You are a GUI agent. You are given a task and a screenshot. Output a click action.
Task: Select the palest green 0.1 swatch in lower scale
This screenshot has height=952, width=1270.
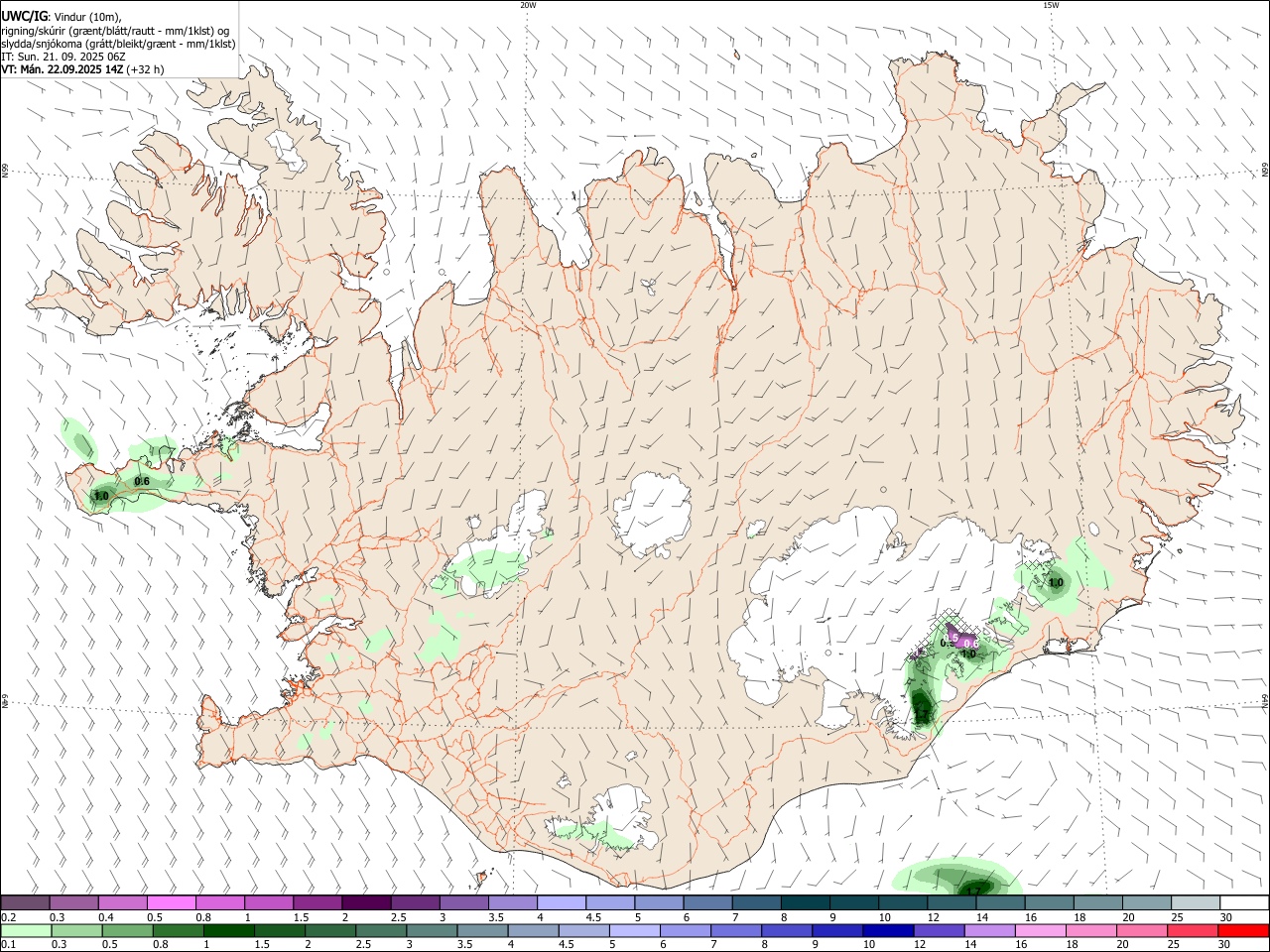pos(27,931)
